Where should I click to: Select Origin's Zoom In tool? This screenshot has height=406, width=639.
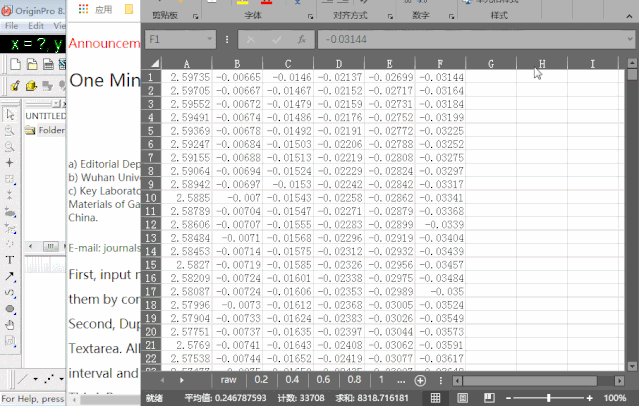[9, 130]
